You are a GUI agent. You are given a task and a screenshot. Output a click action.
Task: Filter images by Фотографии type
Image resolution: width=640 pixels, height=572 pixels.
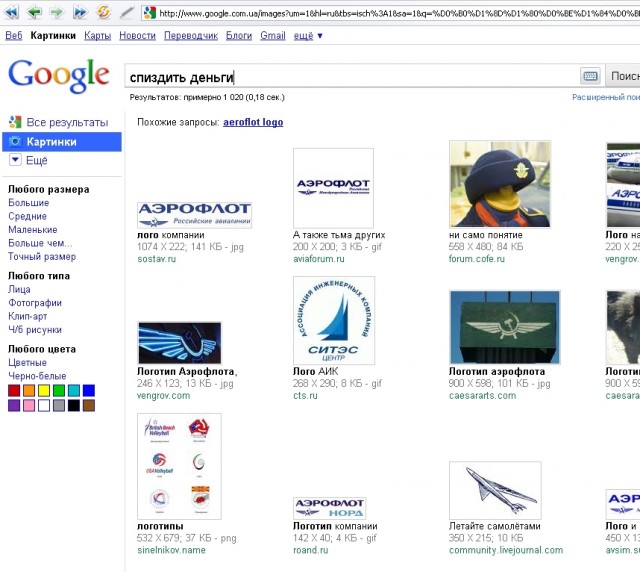click(35, 303)
